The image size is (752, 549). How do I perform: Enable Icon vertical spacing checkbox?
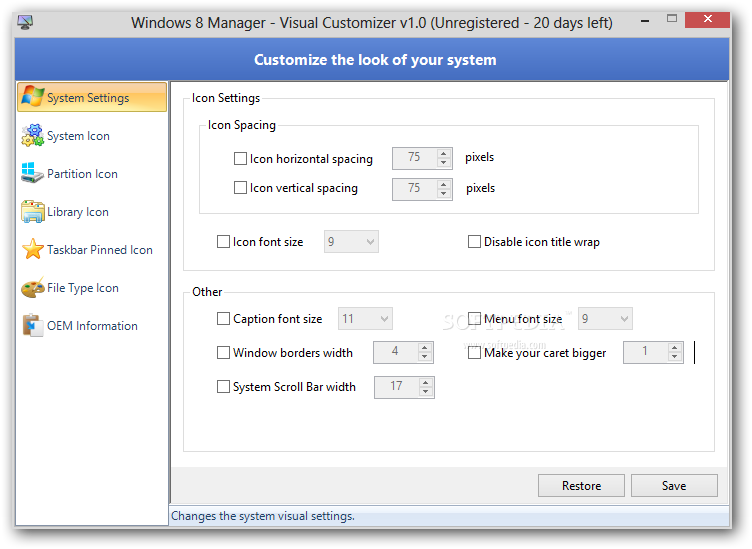240,187
